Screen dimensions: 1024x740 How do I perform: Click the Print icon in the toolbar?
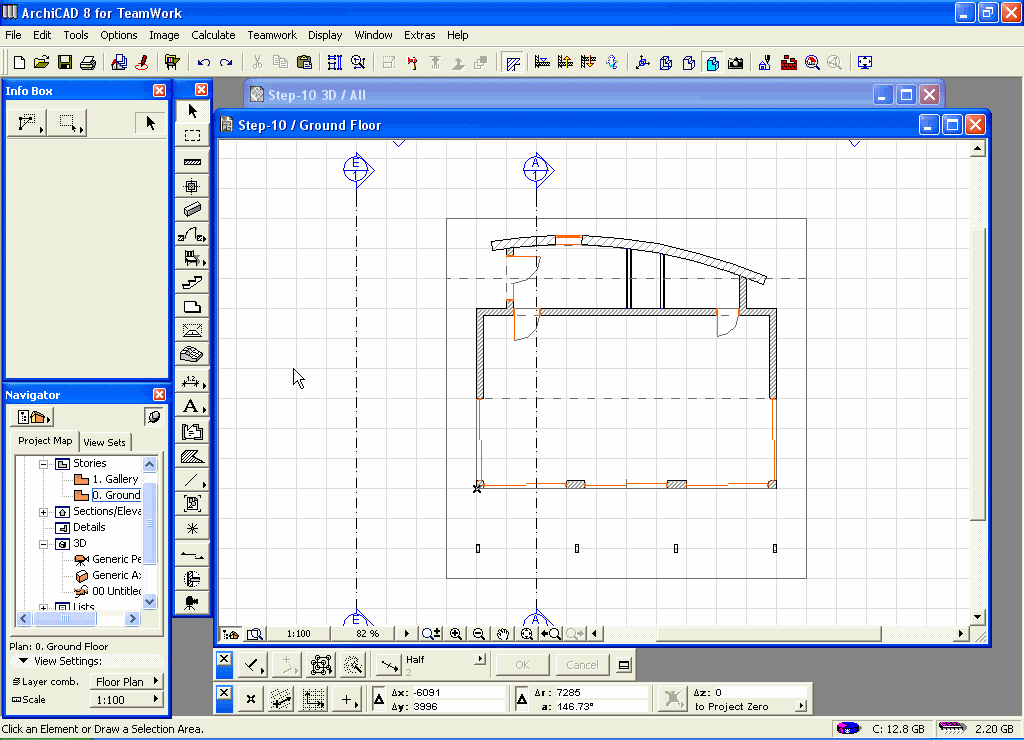[x=88, y=63]
